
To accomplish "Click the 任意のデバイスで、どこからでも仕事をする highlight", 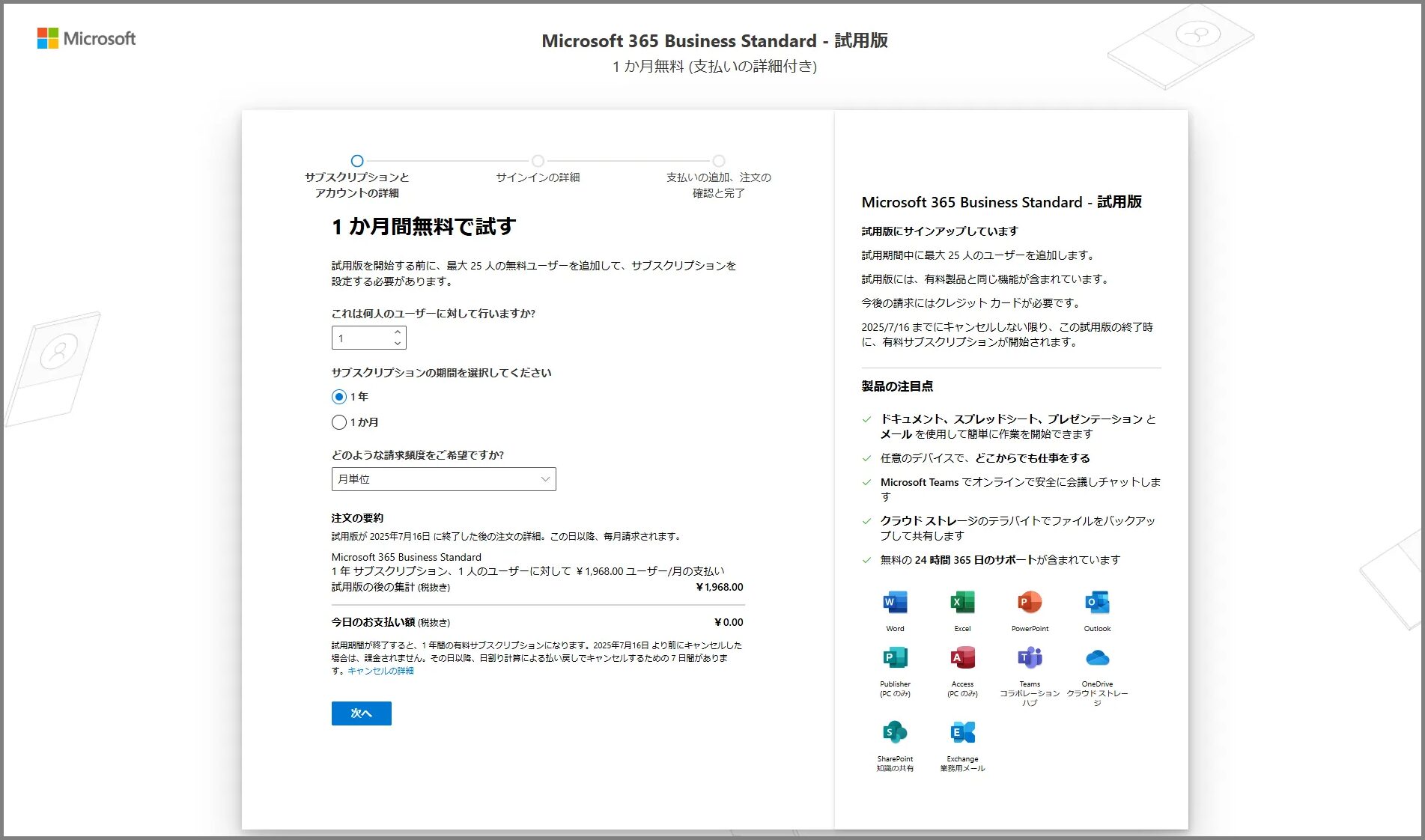I will 985,458.
